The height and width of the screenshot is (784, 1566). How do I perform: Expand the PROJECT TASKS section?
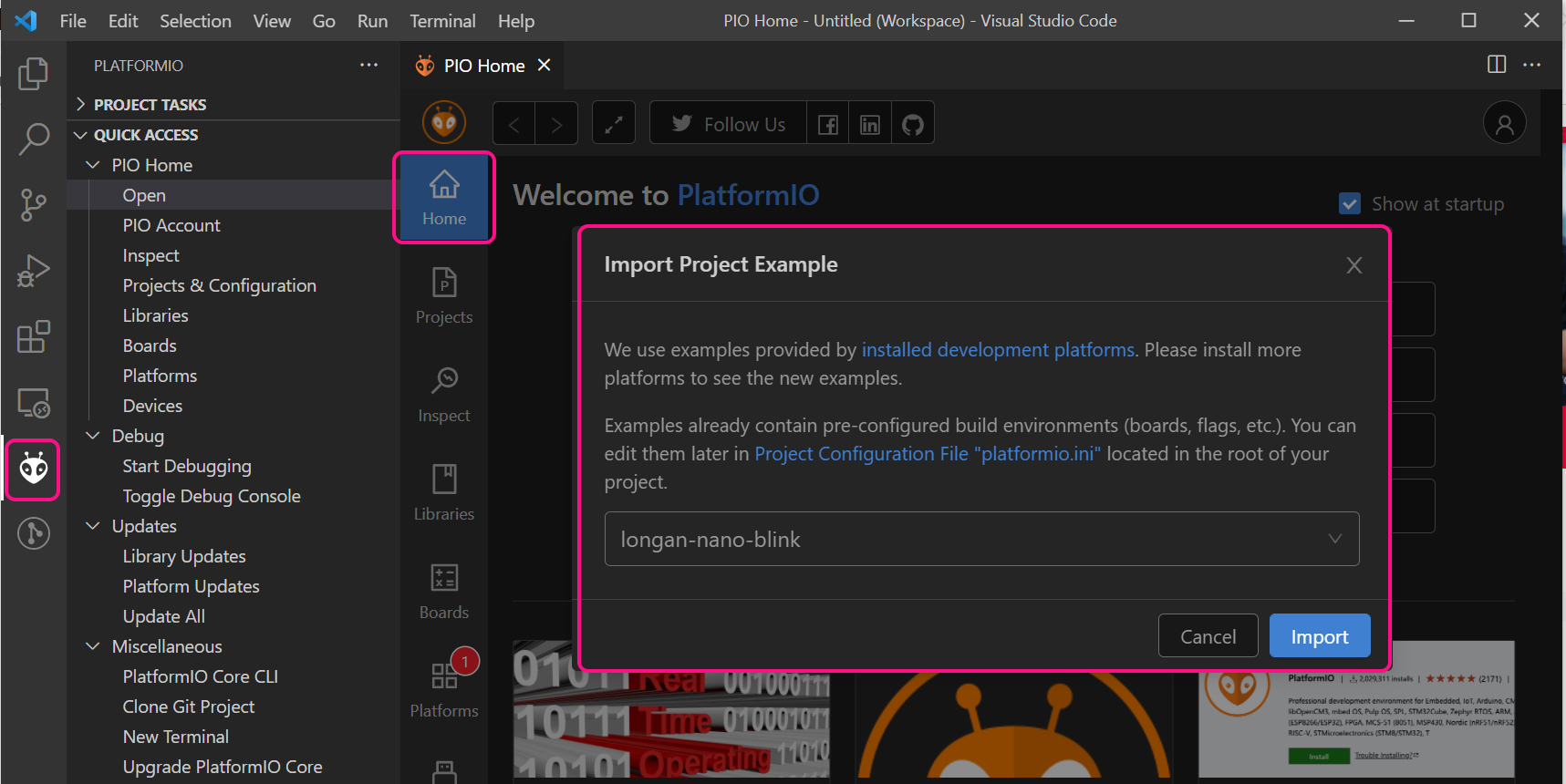[233, 105]
